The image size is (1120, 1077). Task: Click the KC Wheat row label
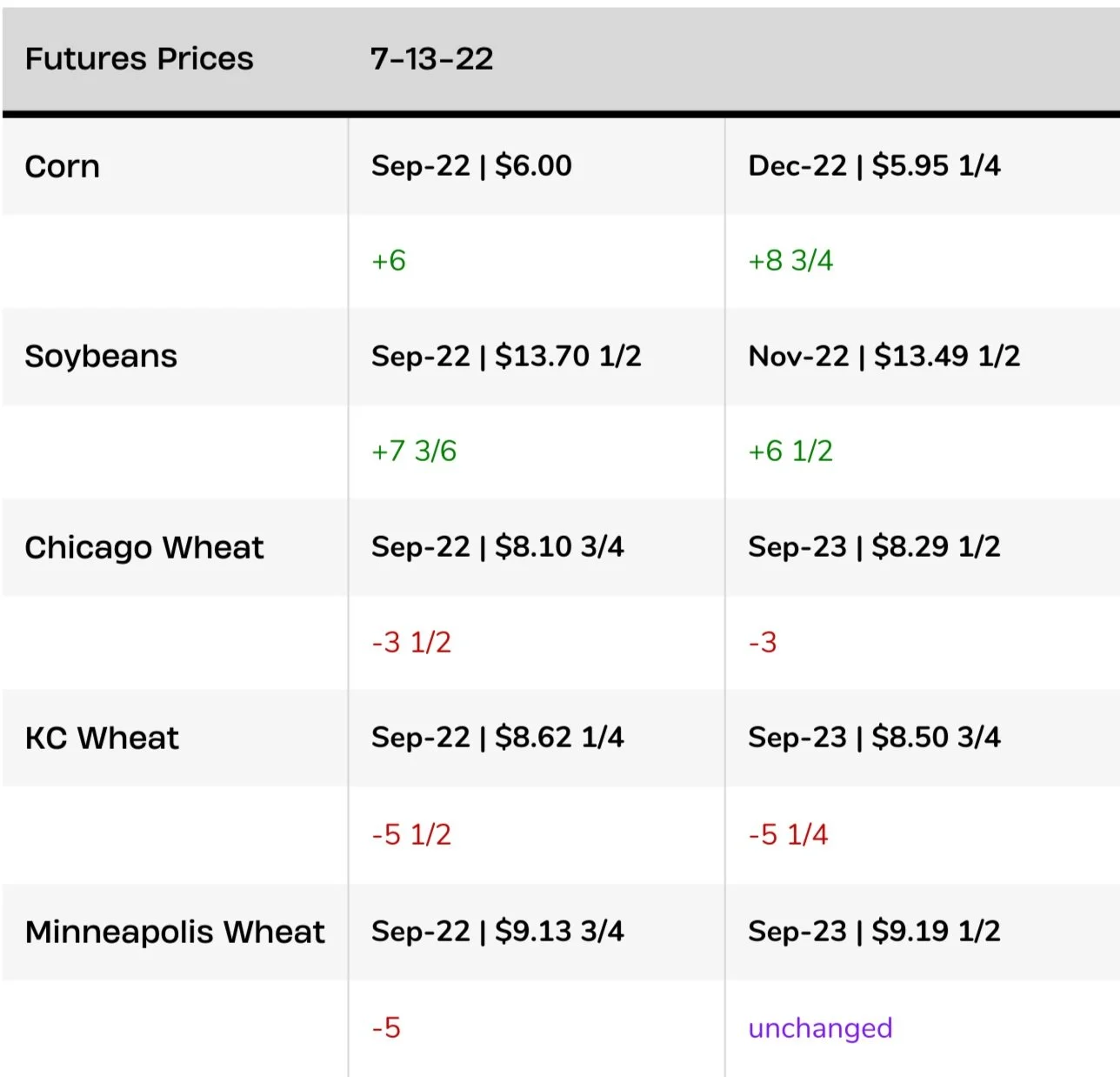(102, 739)
